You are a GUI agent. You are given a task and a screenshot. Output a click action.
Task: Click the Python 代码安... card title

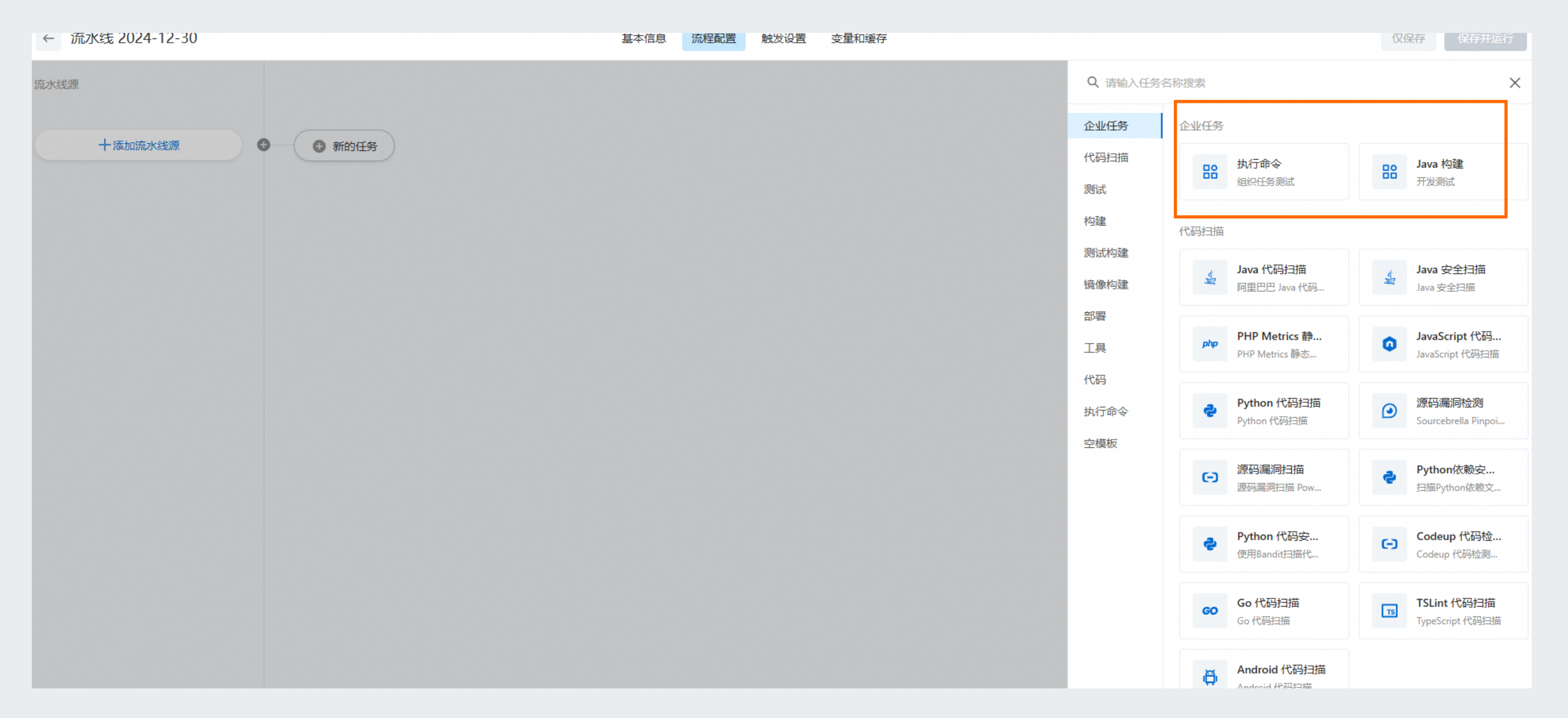[1277, 536]
